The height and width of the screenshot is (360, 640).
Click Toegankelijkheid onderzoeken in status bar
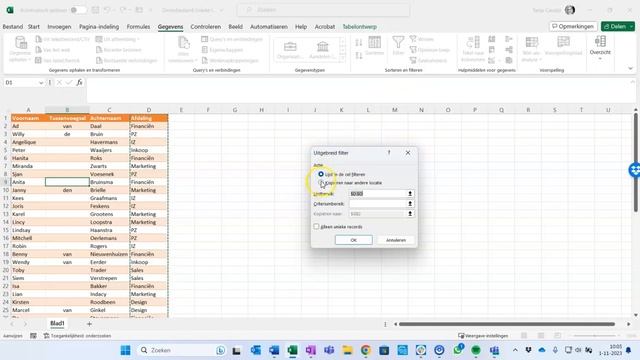[x=77, y=336]
